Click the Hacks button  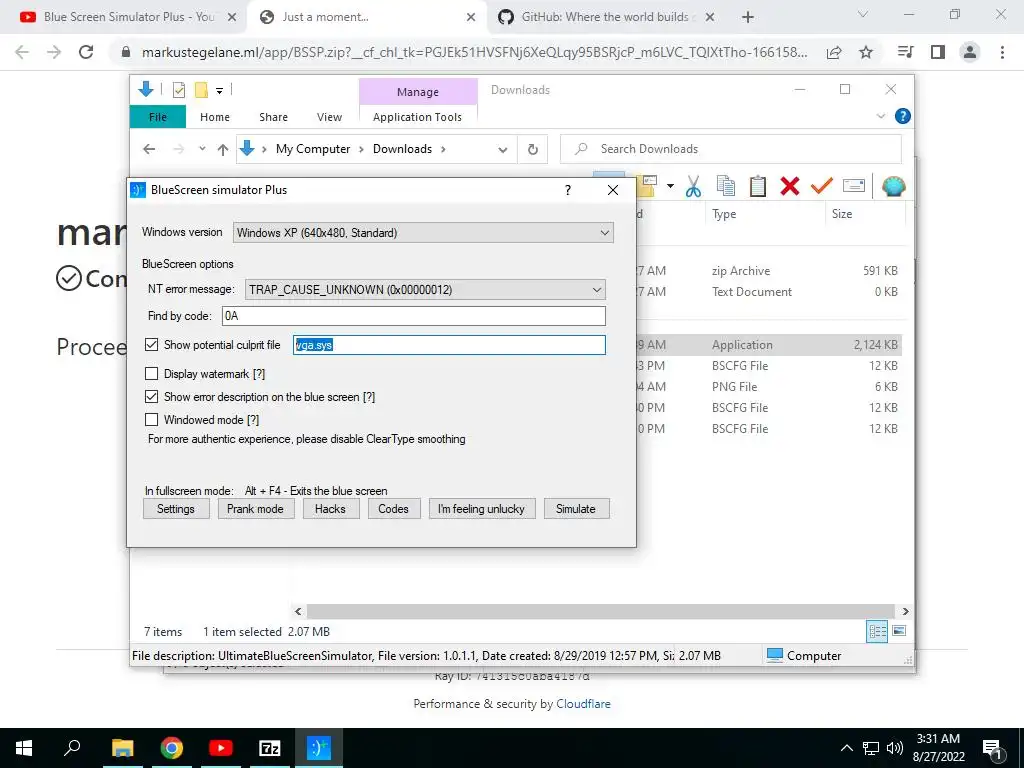(330, 509)
